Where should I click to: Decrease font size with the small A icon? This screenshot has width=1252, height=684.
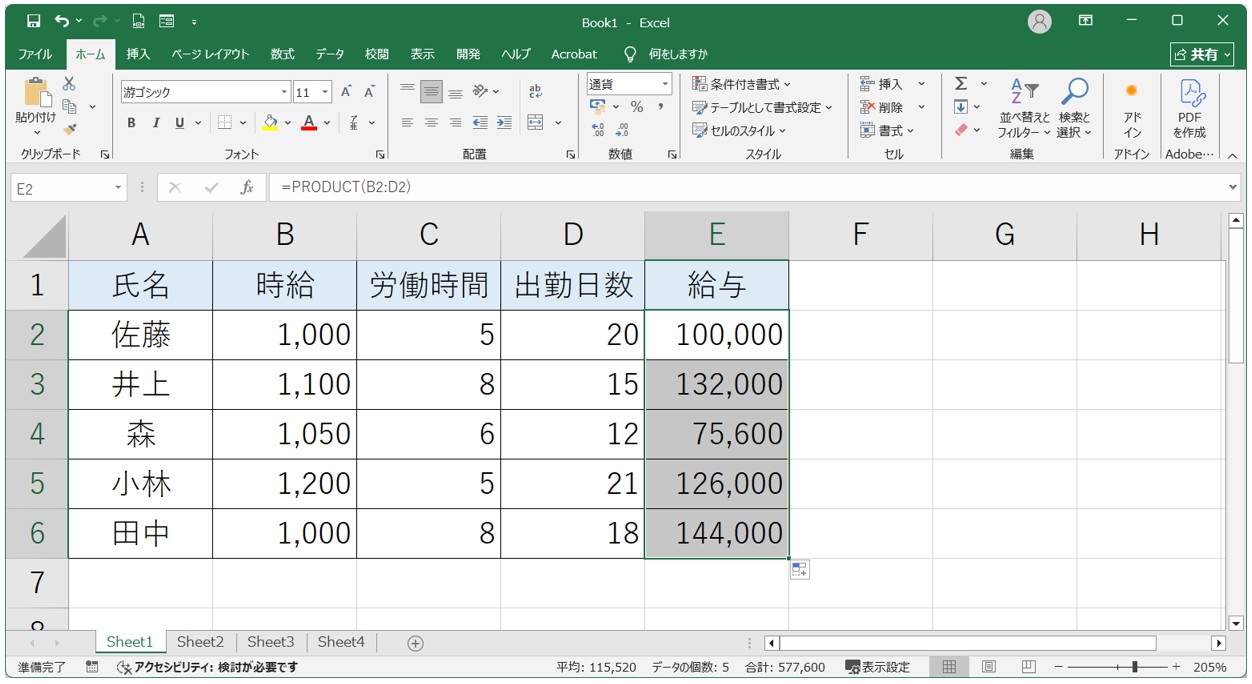(369, 92)
